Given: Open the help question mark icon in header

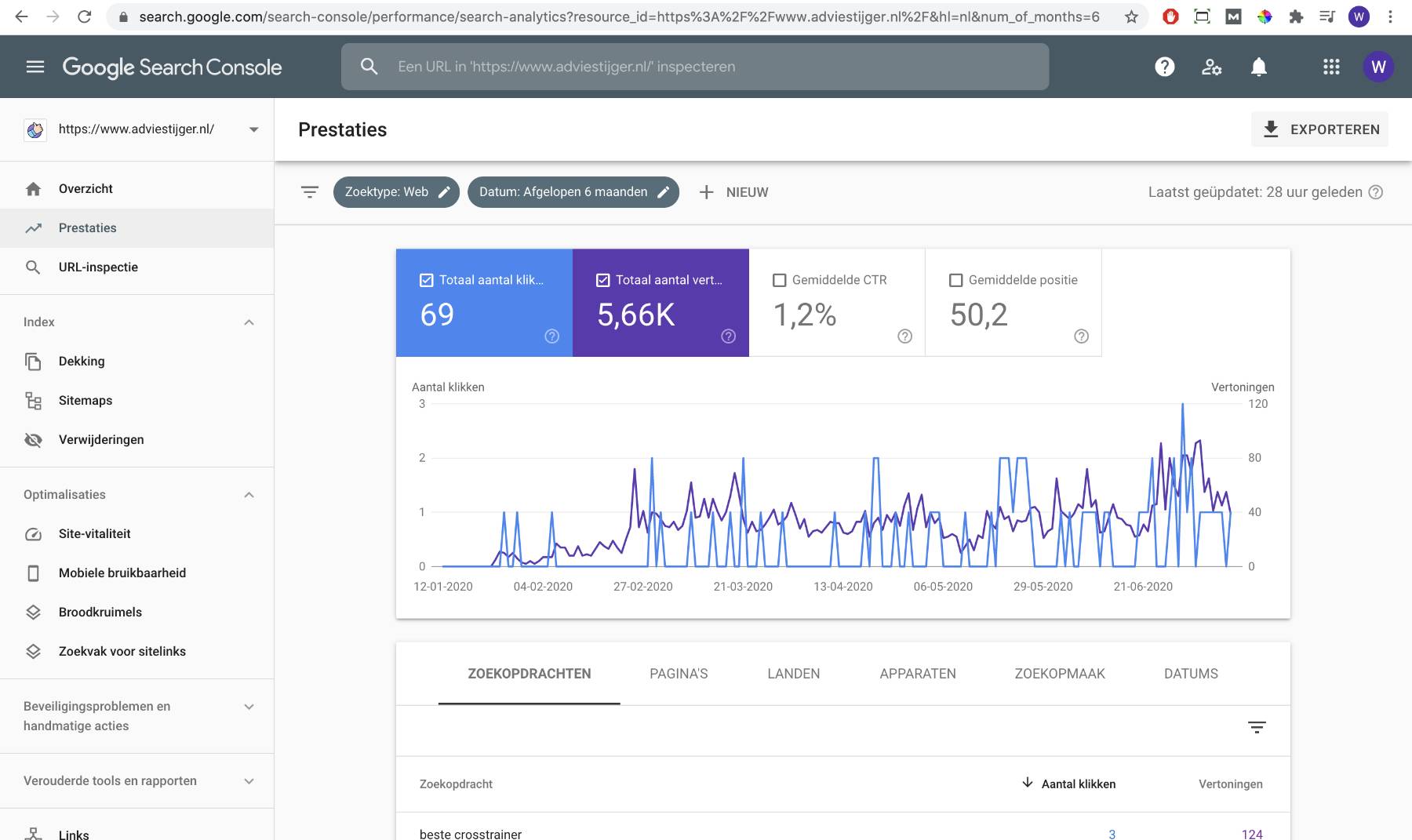Looking at the screenshot, I should [1165, 67].
